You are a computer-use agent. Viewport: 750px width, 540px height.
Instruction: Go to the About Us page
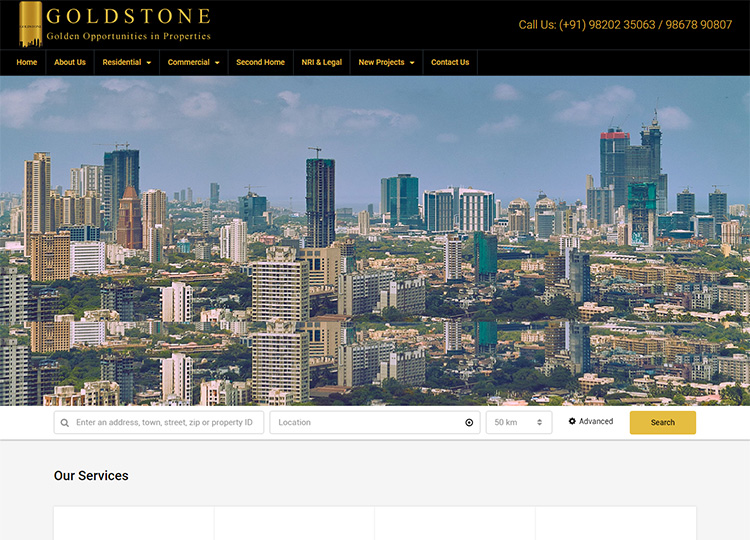point(70,62)
